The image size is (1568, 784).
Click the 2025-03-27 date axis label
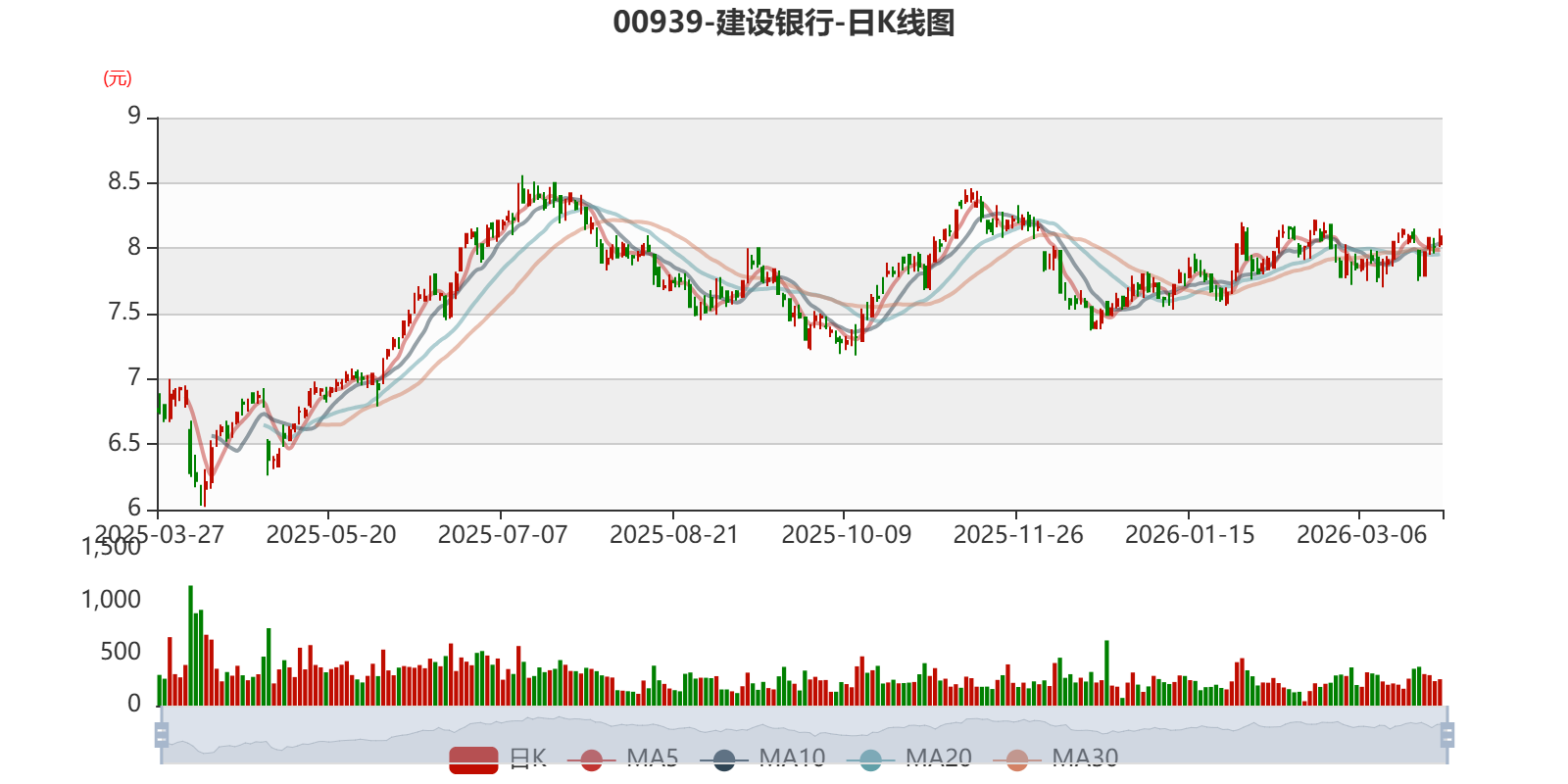[x=159, y=534]
